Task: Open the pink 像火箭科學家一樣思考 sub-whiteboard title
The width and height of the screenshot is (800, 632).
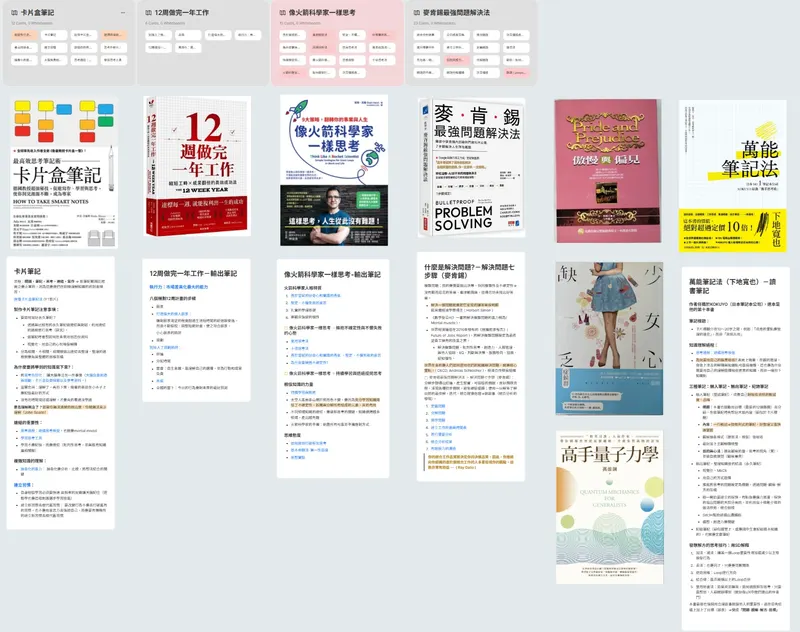Action: coord(322,13)
